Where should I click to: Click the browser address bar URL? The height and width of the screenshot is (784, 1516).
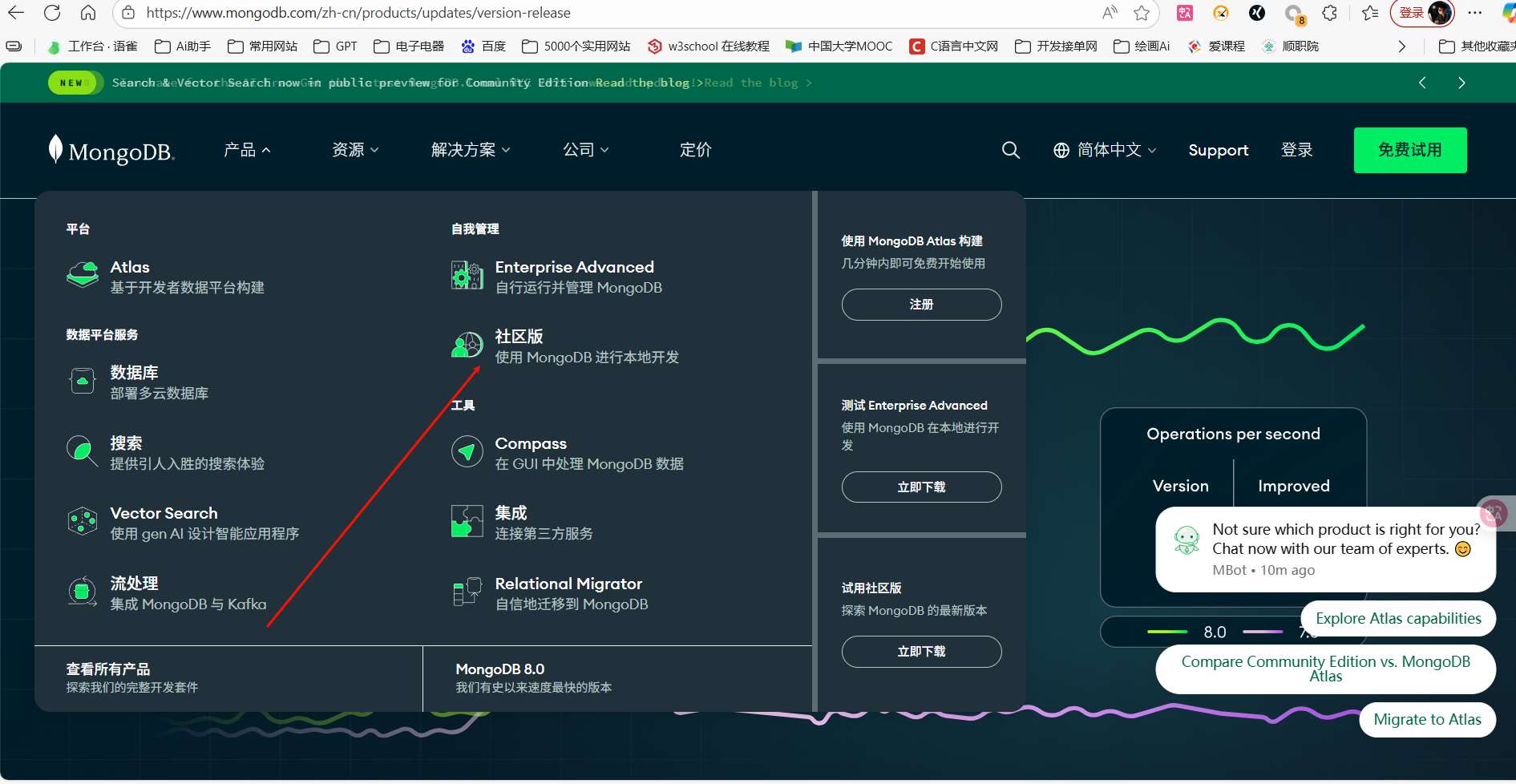tap(358, 13)
